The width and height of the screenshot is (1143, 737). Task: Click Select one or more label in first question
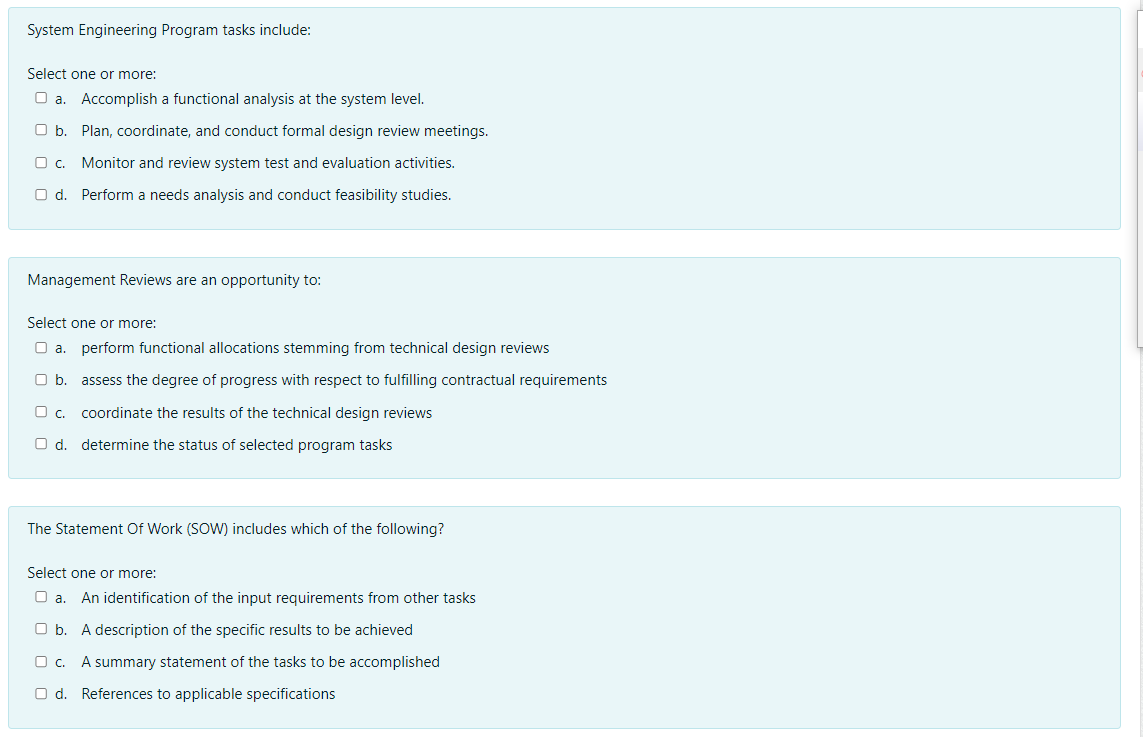coord(91,73)
